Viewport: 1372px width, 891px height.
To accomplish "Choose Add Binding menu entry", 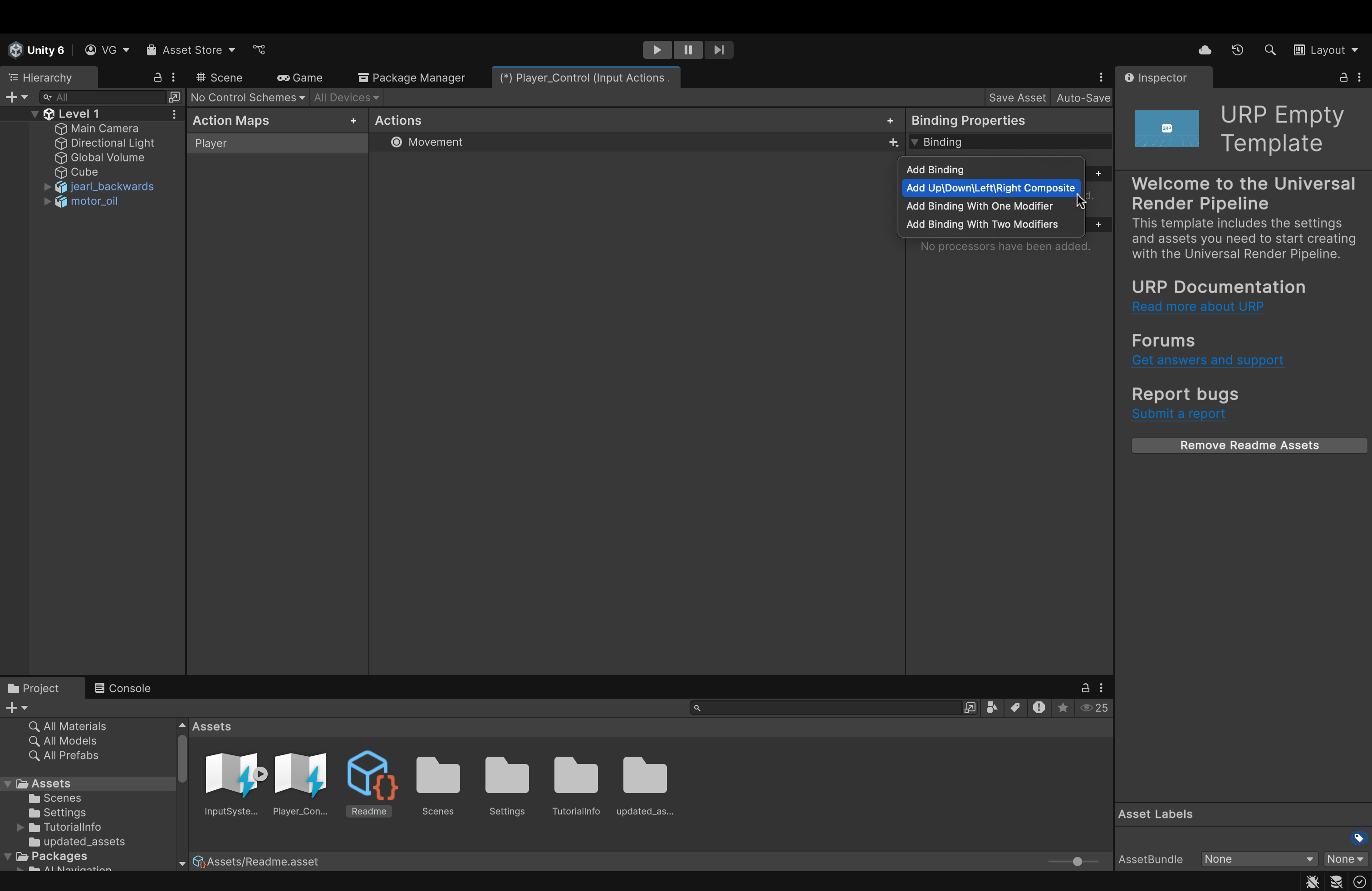I will (991, 169).
